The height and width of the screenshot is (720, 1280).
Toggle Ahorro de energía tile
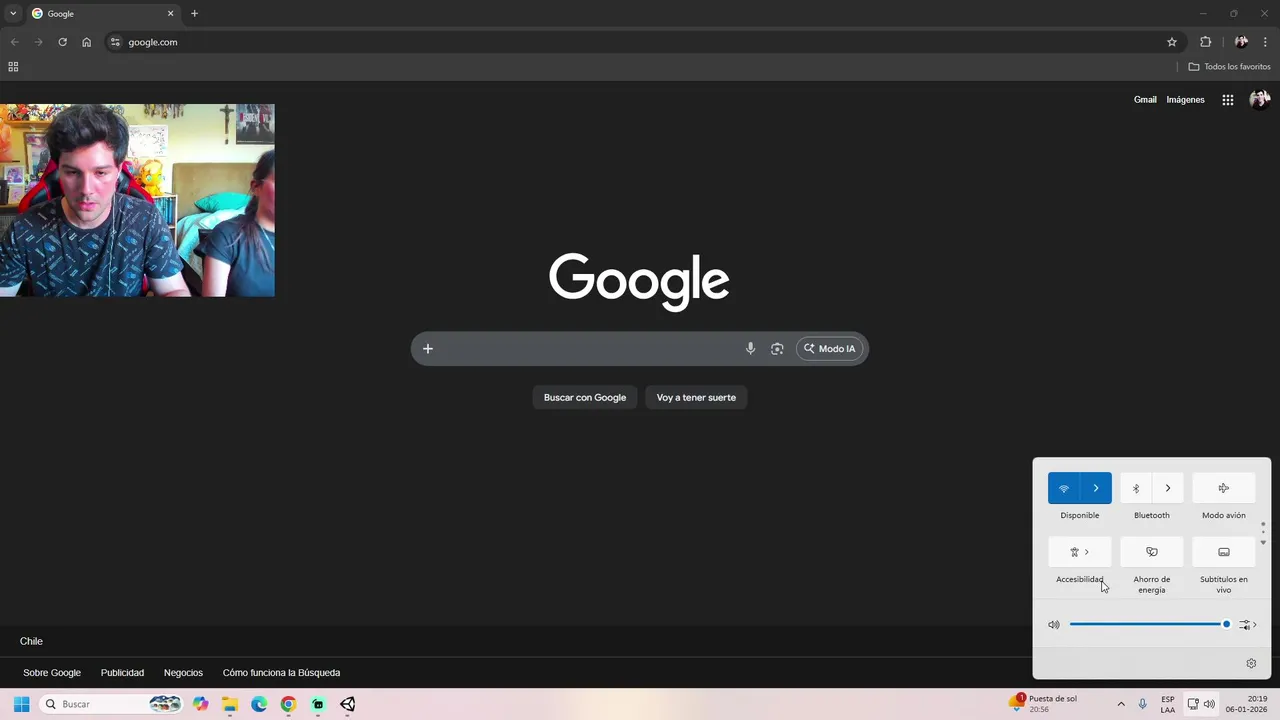coord(1152,552)
